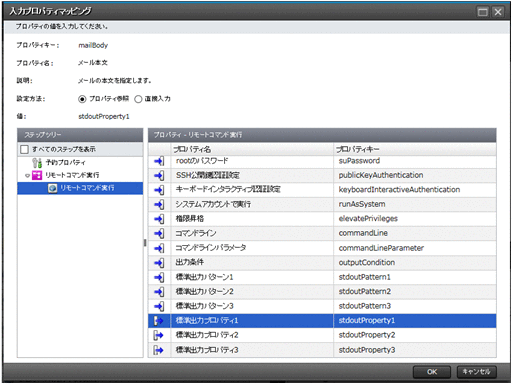Click プロパティキー column header

coord(415,149)
